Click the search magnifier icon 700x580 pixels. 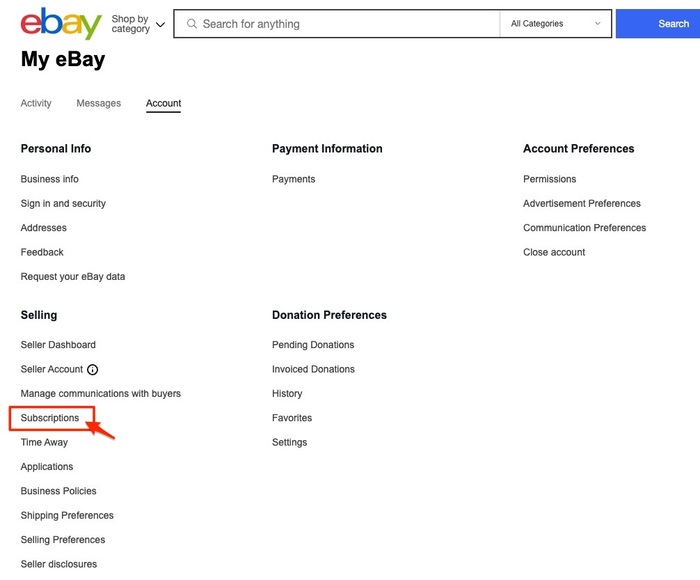pyautogui.click(x=192, y=24)
